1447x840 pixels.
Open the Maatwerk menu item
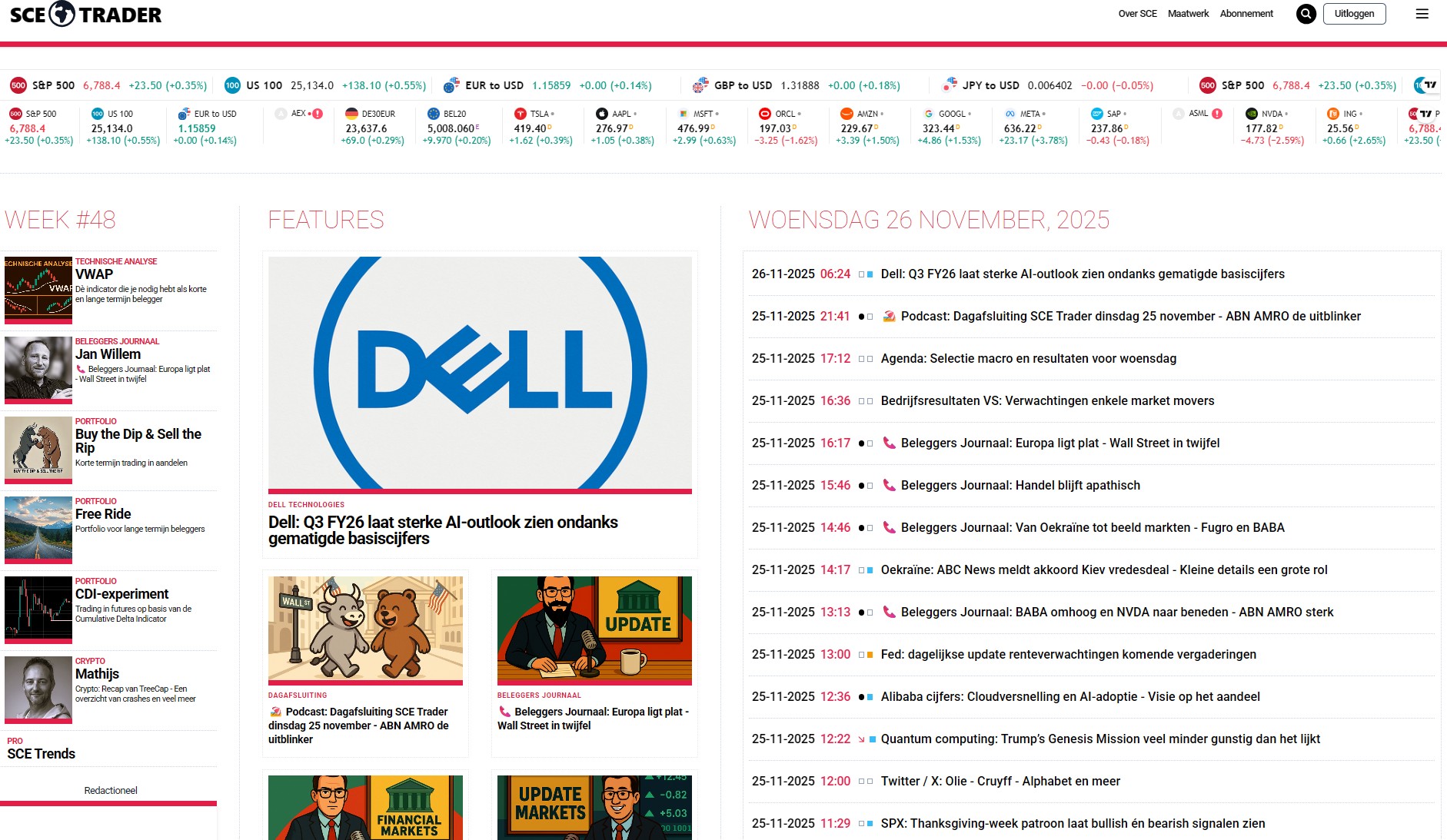pos(1188,14)
